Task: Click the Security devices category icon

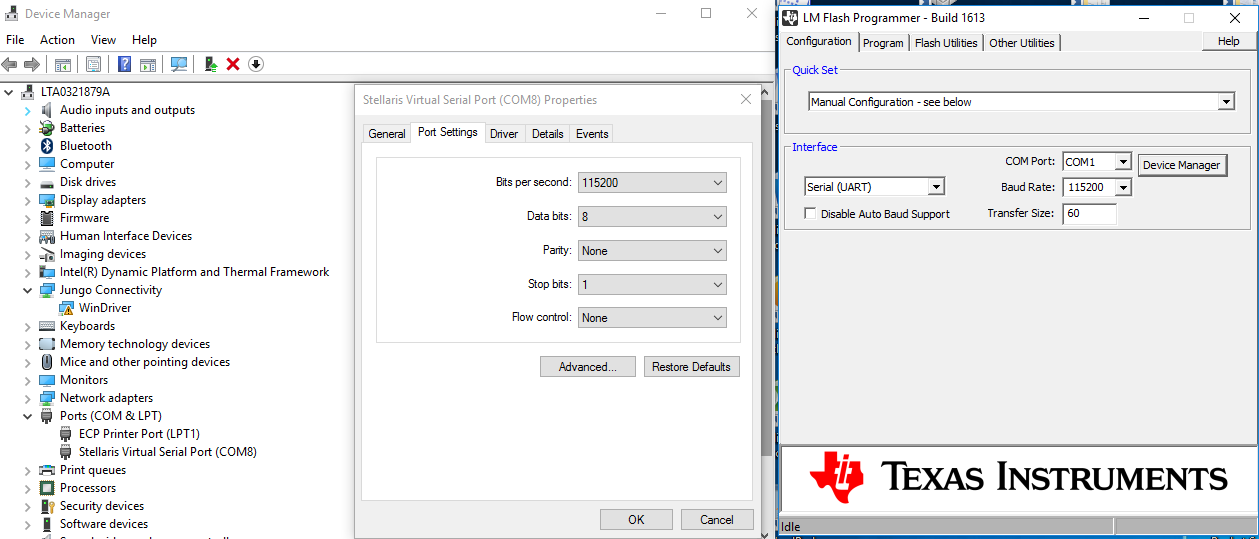Action: (x=47, y=506)
